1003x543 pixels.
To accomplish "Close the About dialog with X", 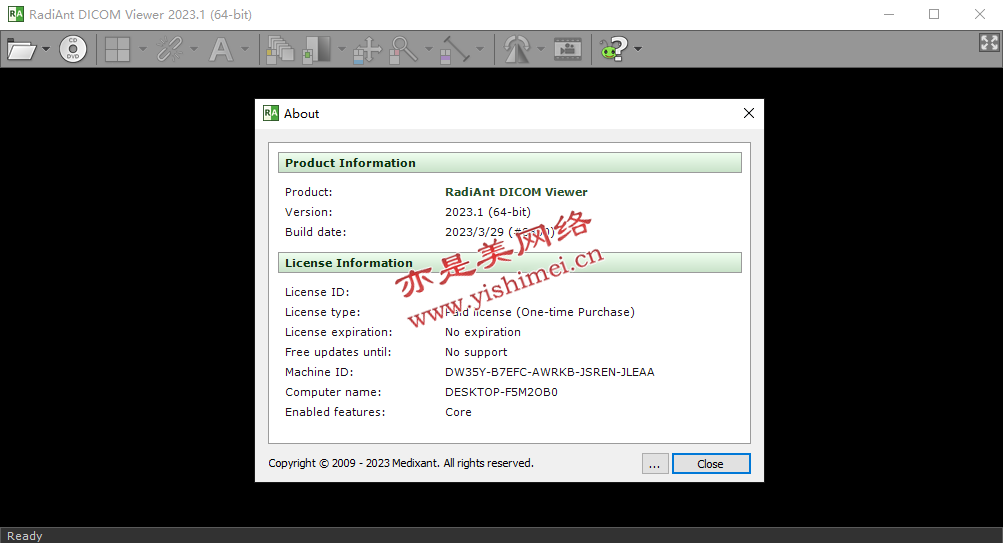I will (749, 113).
